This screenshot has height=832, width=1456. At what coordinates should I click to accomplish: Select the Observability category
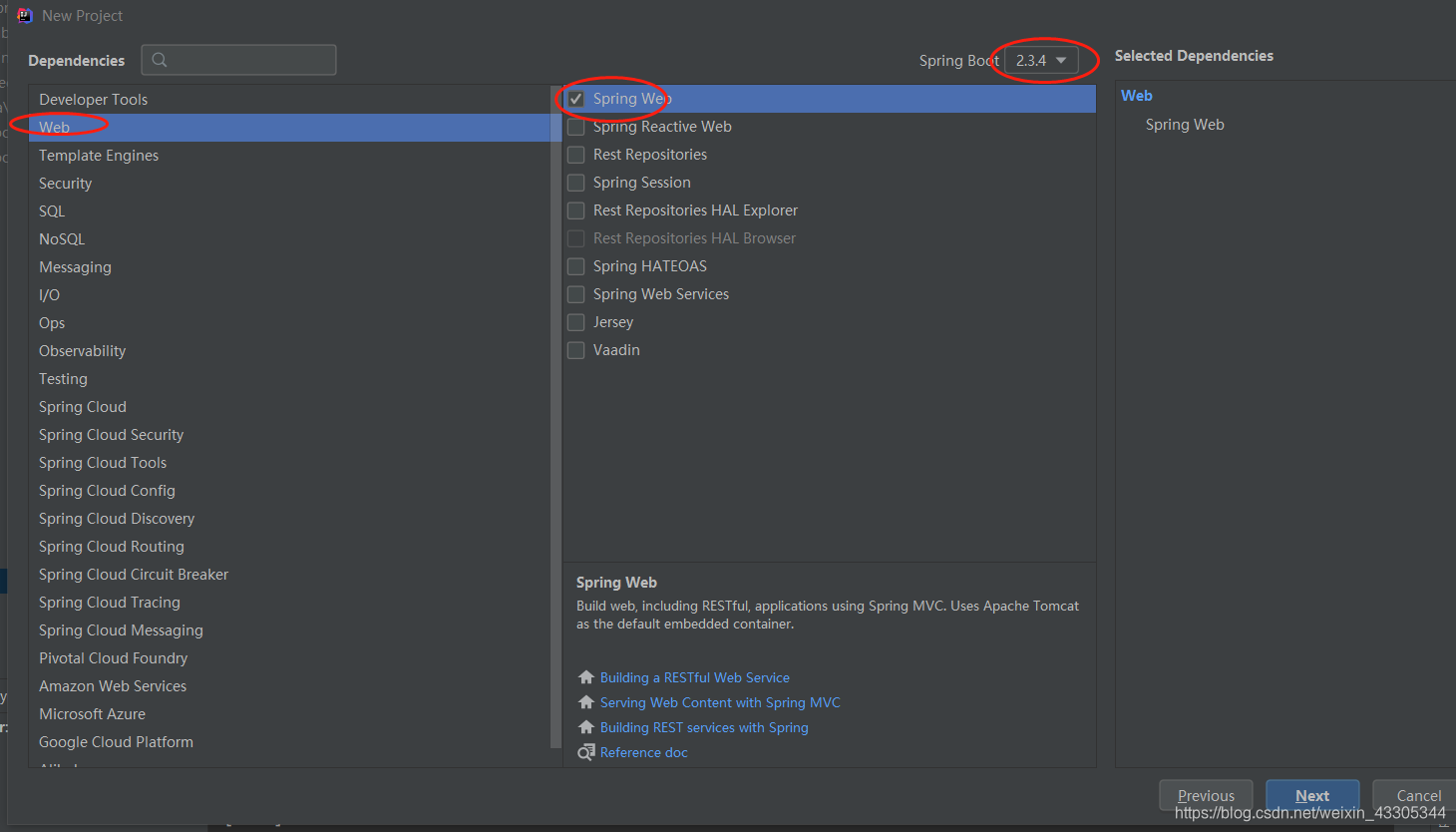(x=289, y=351)
